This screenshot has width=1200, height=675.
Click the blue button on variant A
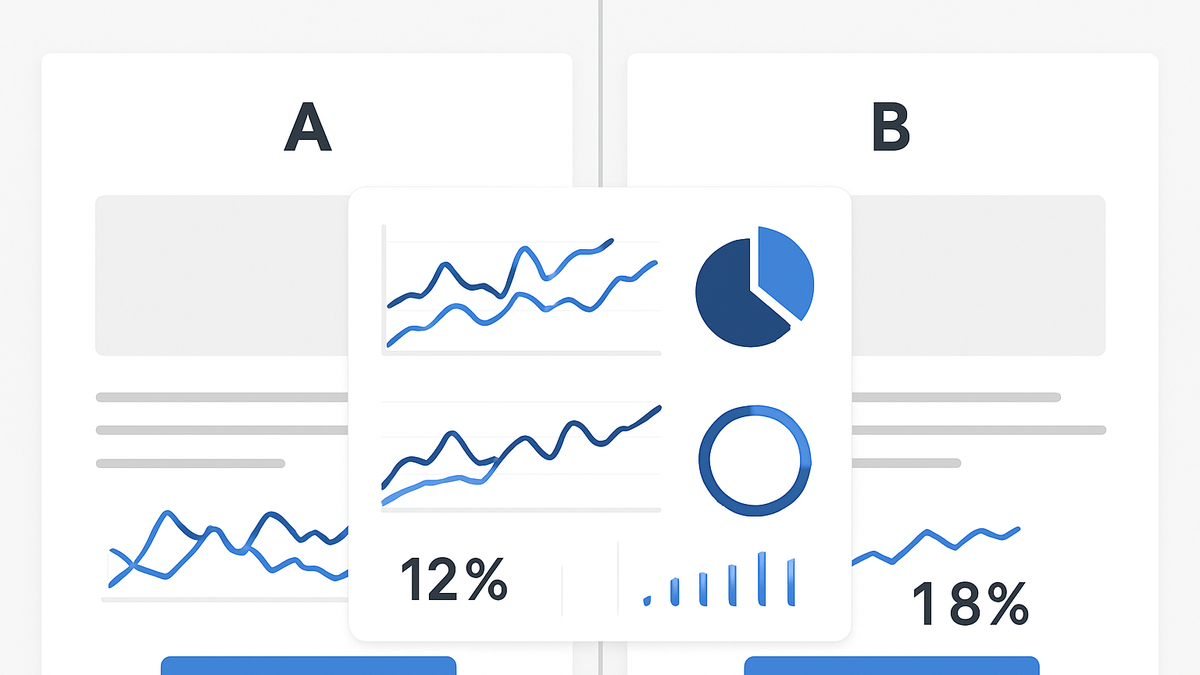point(308,666)
